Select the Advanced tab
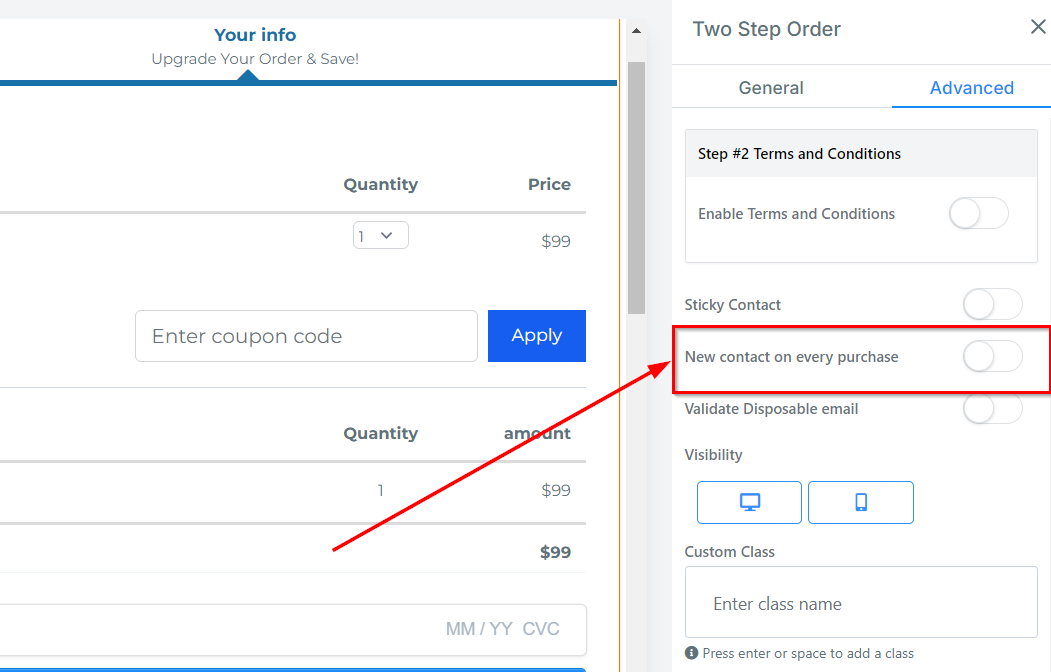The width and height of the screenshot is (1051, 672). (x=971, y=88)
